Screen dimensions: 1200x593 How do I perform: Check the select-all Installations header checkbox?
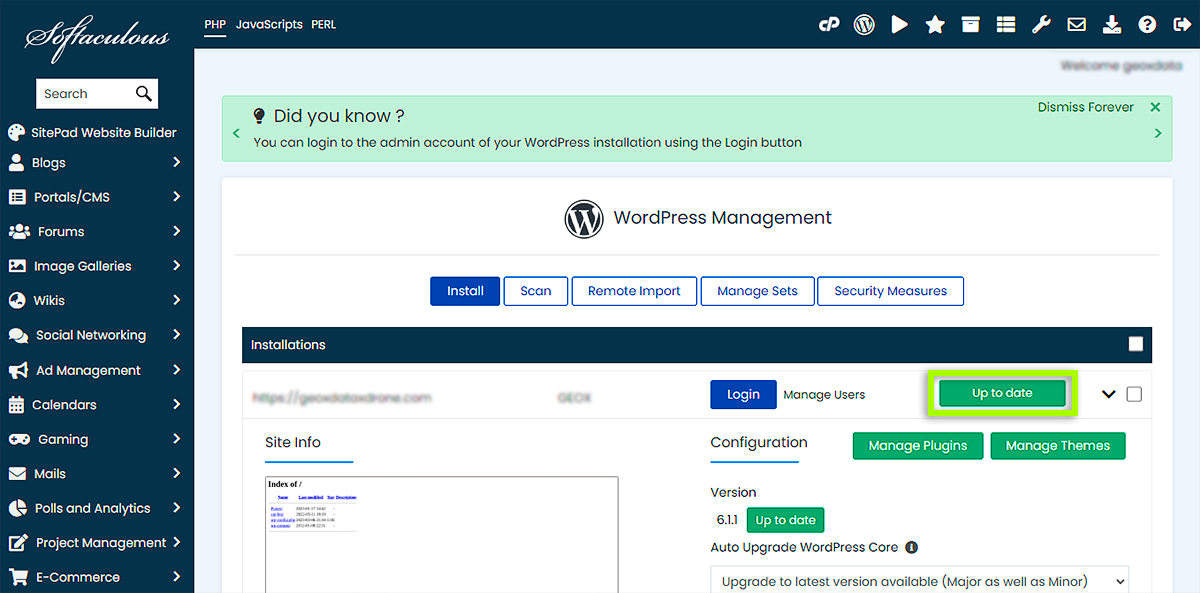(x=1135, y=344)
